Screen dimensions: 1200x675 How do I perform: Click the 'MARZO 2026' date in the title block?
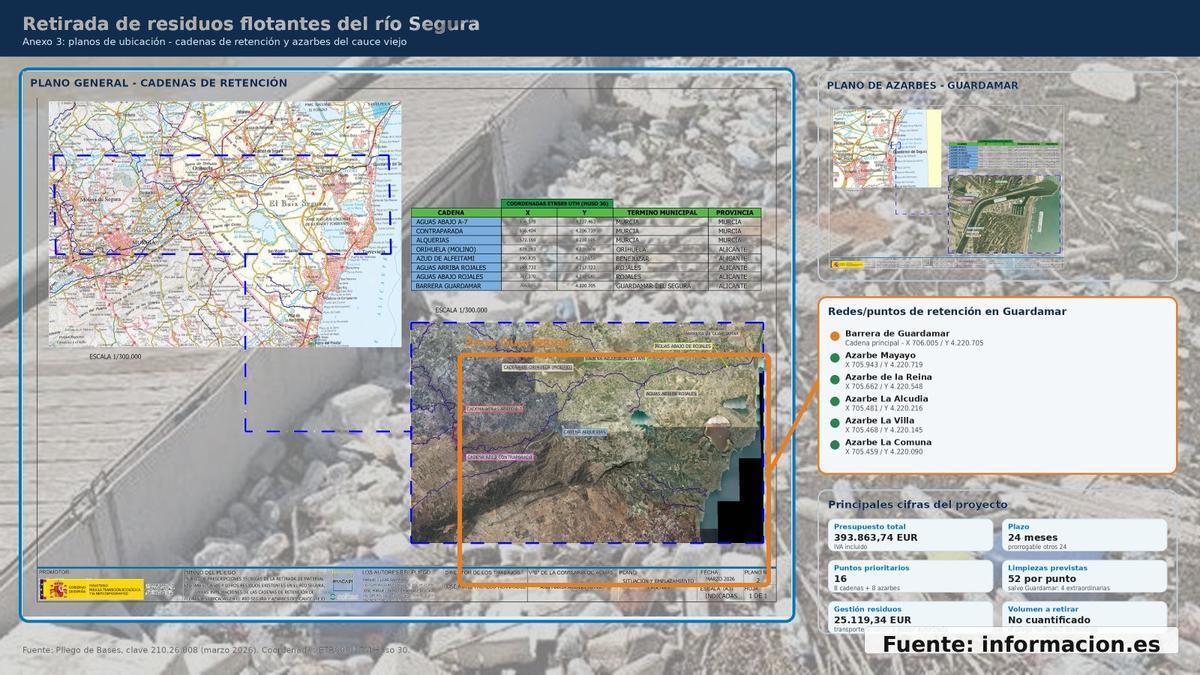coord(720,579)
